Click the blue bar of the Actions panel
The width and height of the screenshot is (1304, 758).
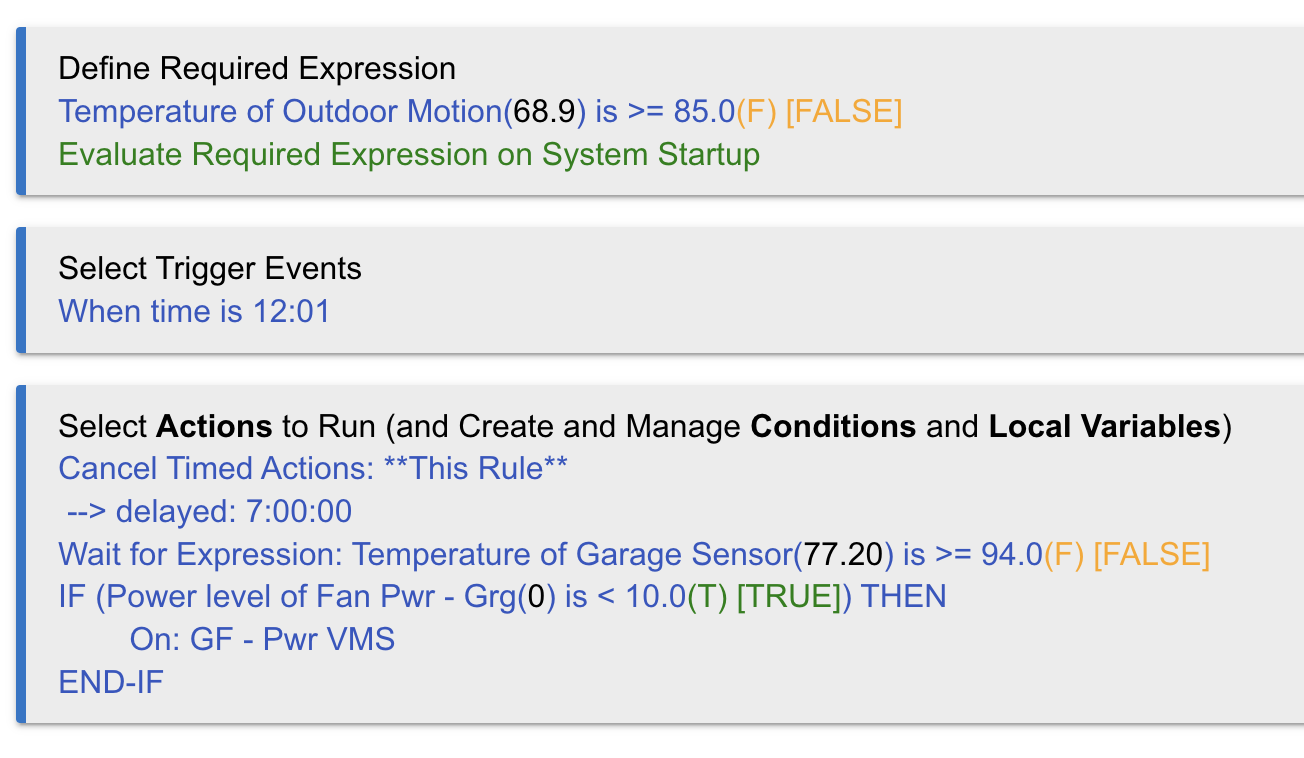pos(20,554)
